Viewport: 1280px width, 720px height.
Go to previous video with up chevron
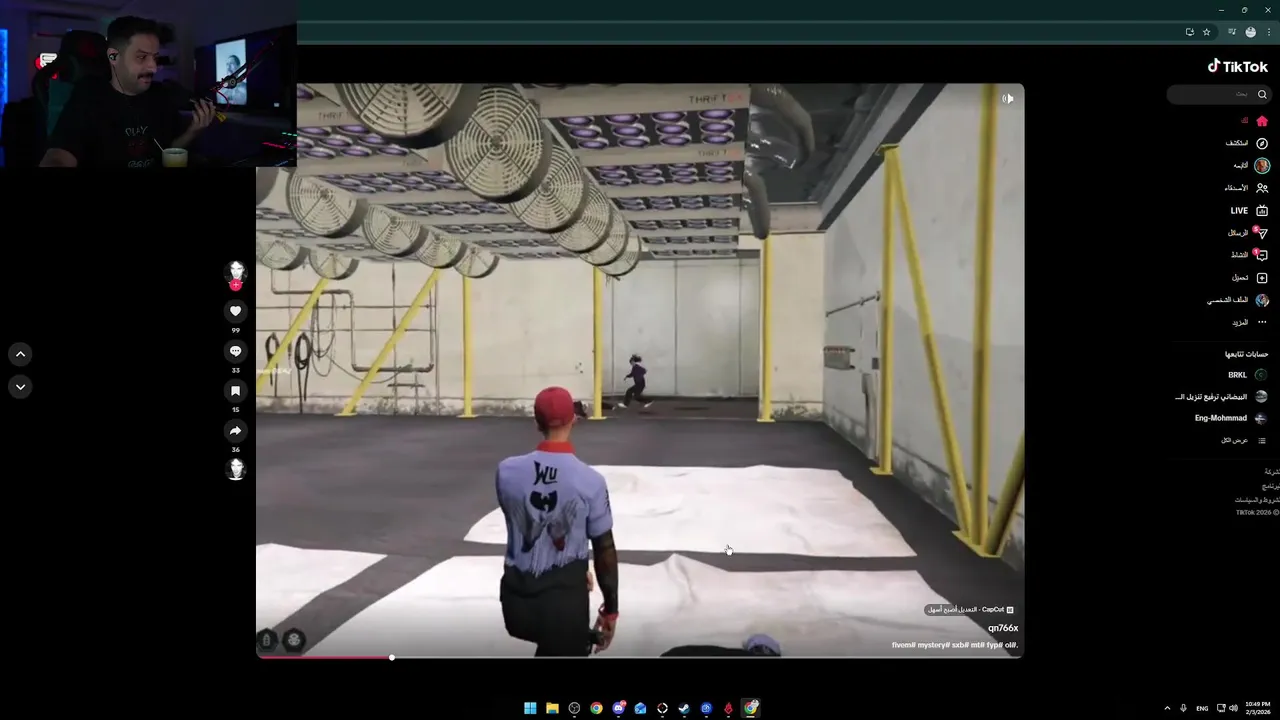tap(20, 354)
